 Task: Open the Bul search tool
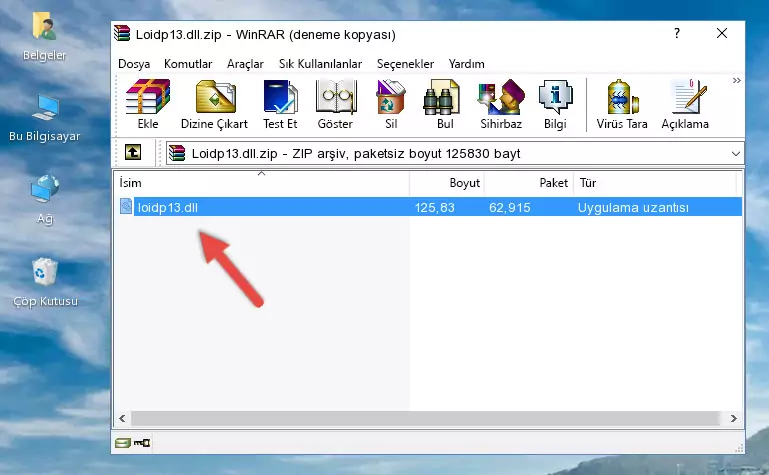pos(445,104)
